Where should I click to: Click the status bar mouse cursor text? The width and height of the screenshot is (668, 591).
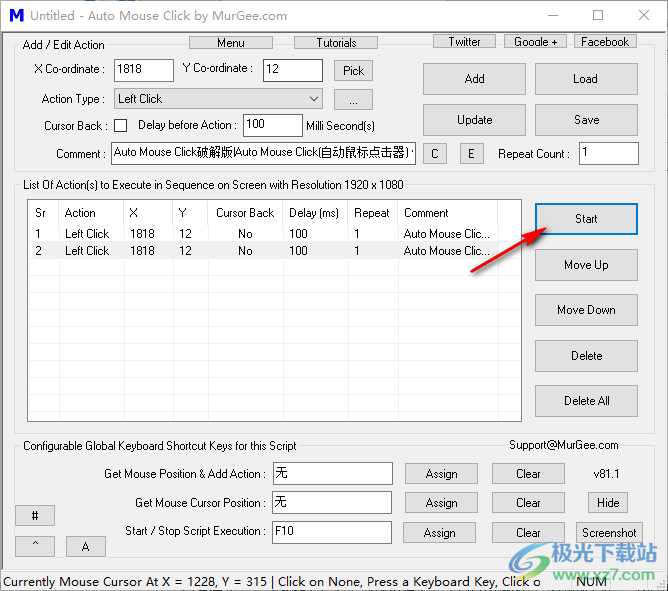272,582
